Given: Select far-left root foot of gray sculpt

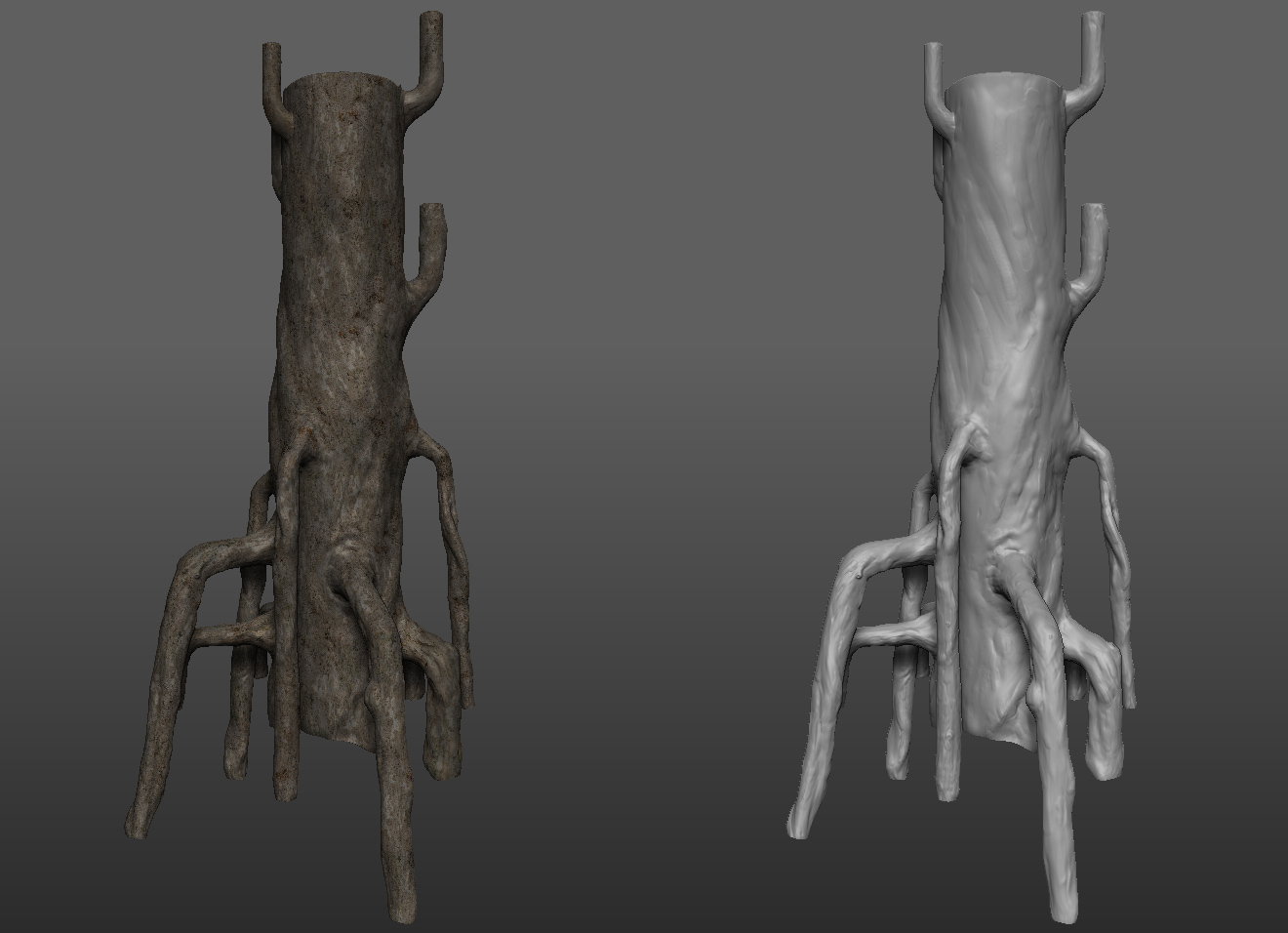Looking at the screenshot, I should (798, 822).
